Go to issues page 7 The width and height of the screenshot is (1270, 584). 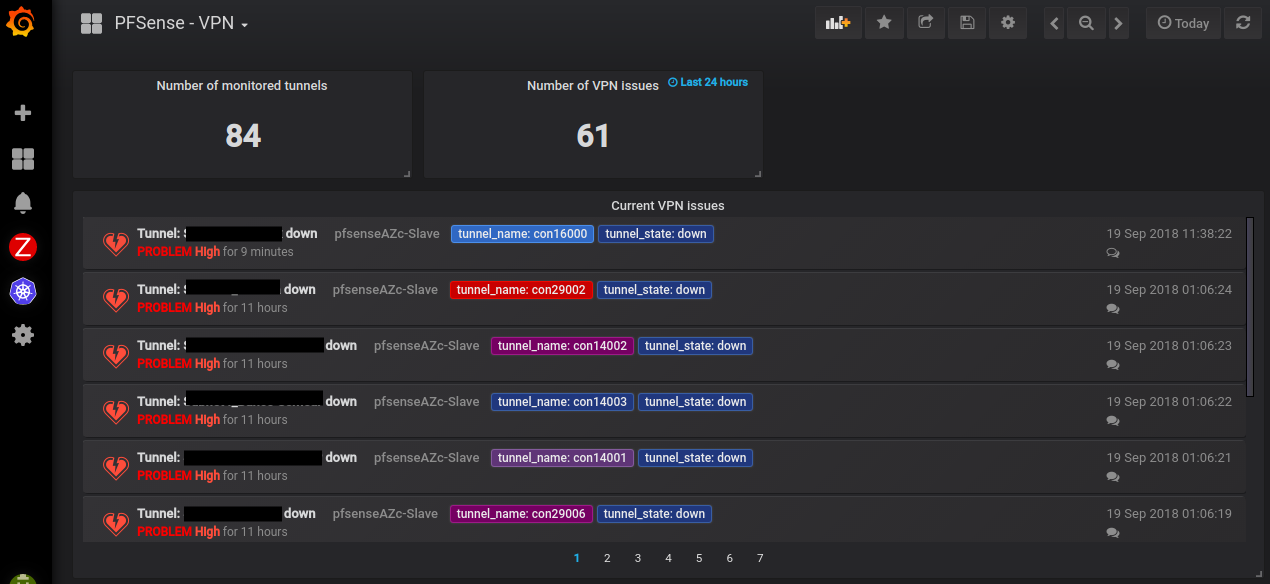pyautogui.click(x=760, y=558)
